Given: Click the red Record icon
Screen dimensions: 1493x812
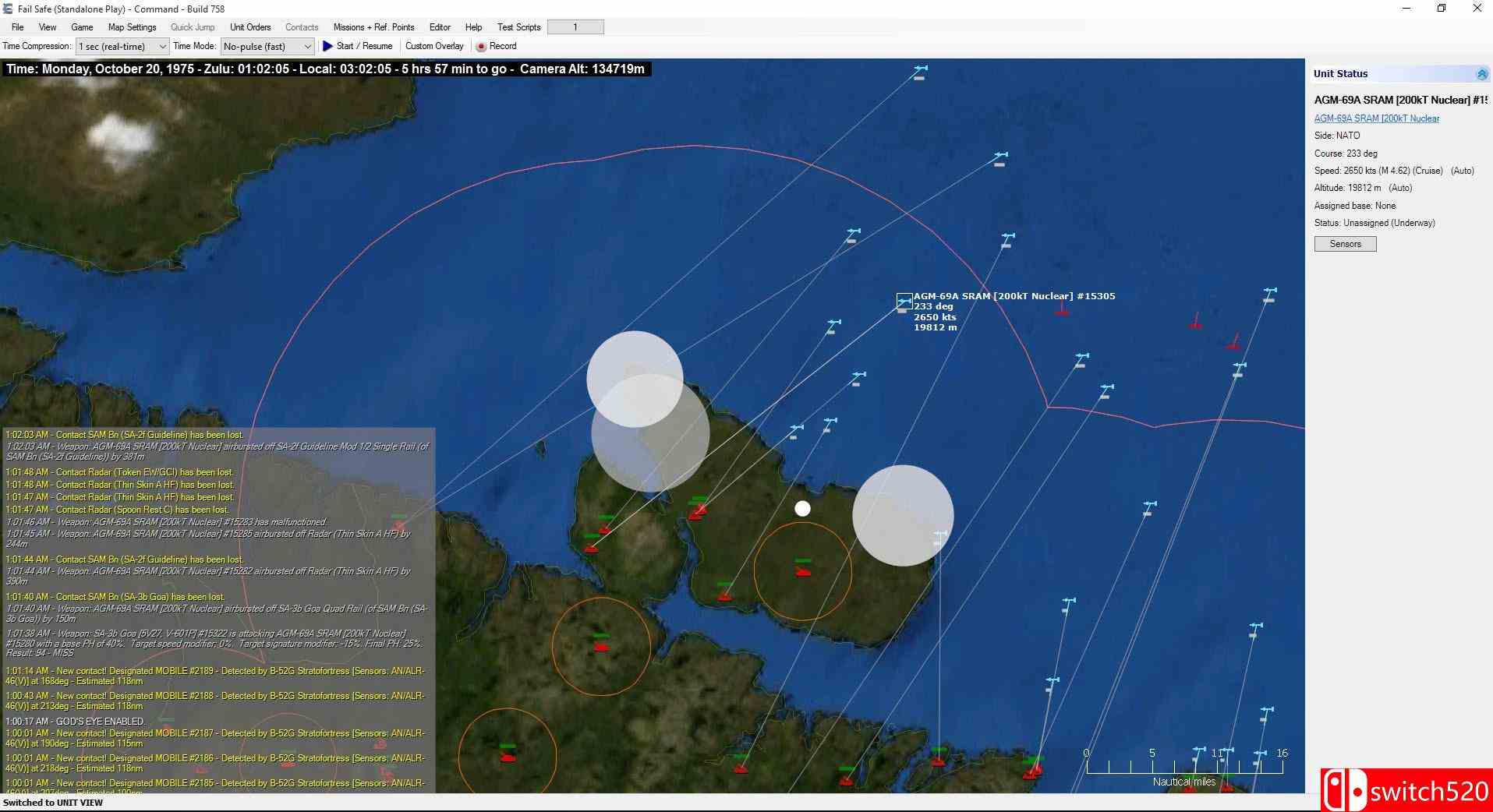Looking at the screenshot, I should point(481,47).
